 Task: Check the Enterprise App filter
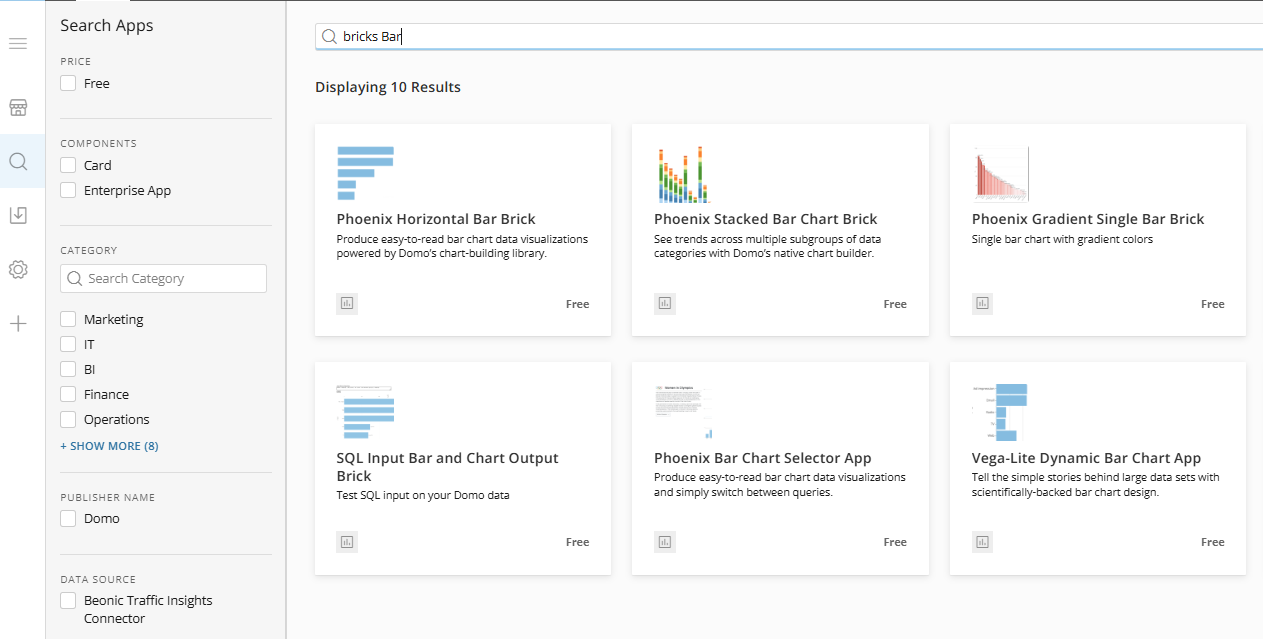(x=68, y=190)
